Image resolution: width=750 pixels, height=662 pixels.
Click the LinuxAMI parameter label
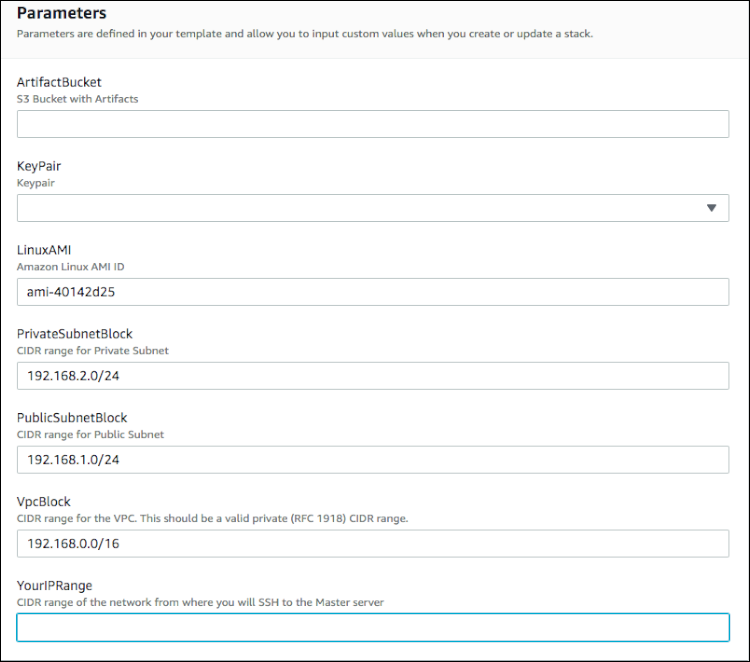point(44,250)
